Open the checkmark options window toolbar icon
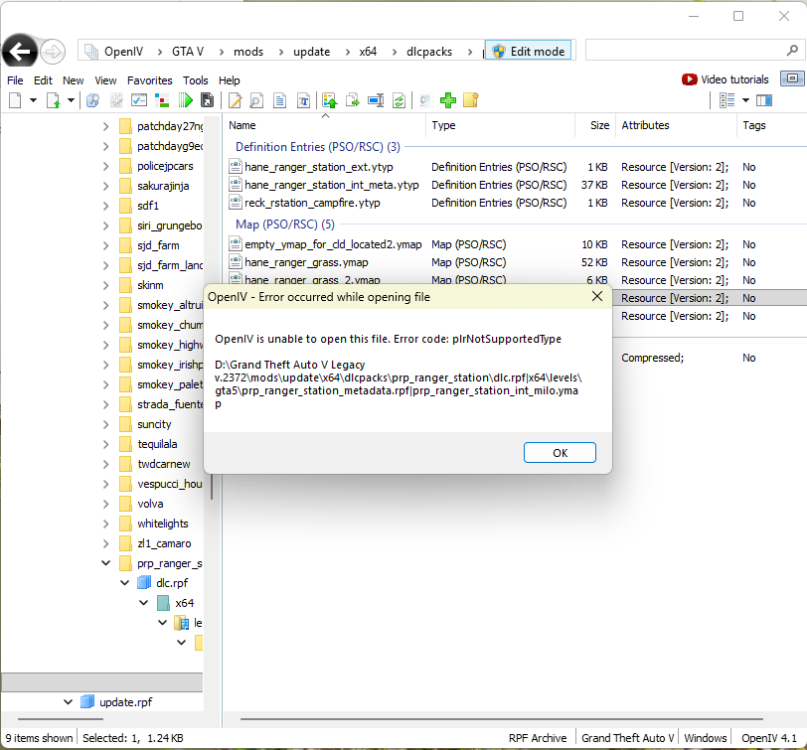Image resolution: width=807 pixels, height=750 pixels. click(x=139, y=100)
